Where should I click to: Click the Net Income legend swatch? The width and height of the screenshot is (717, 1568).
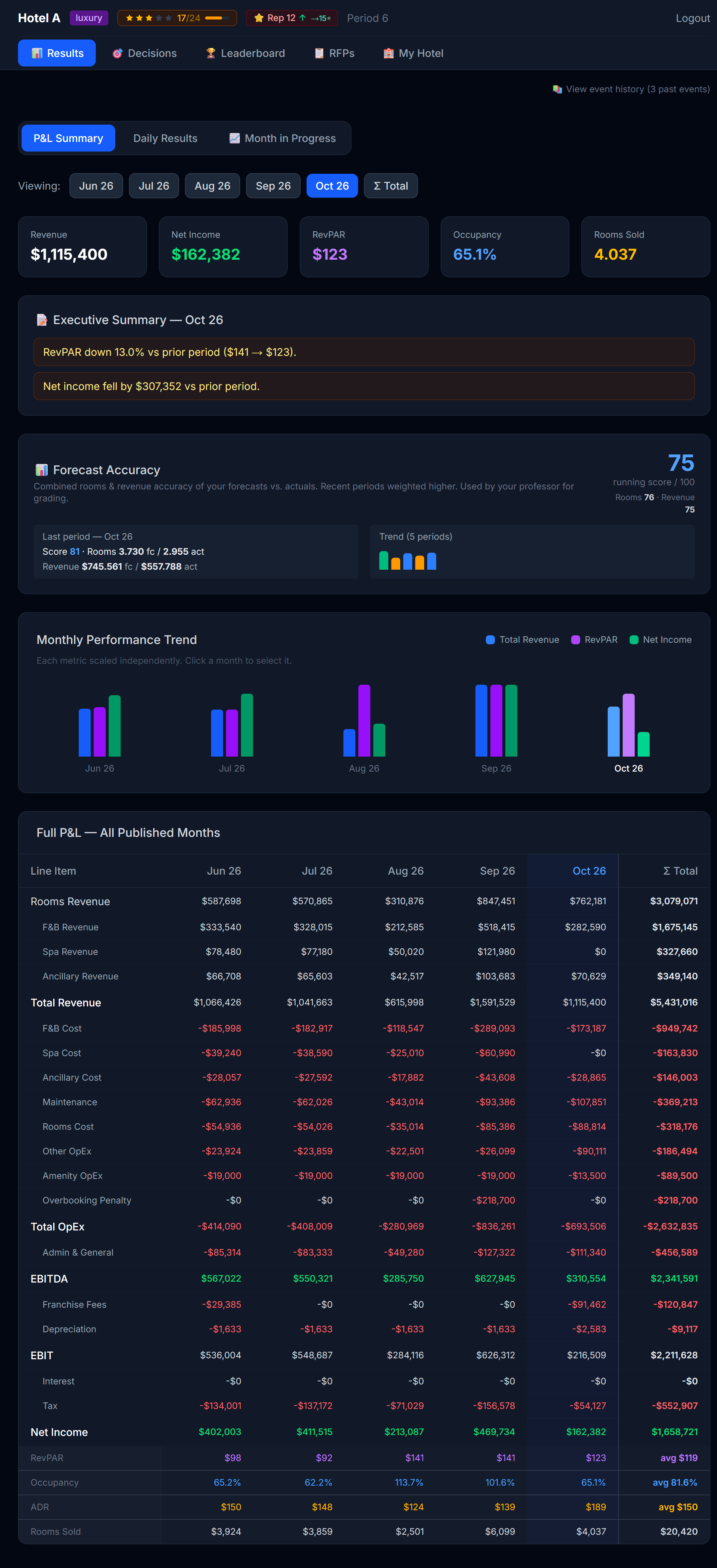click(634, 640)
